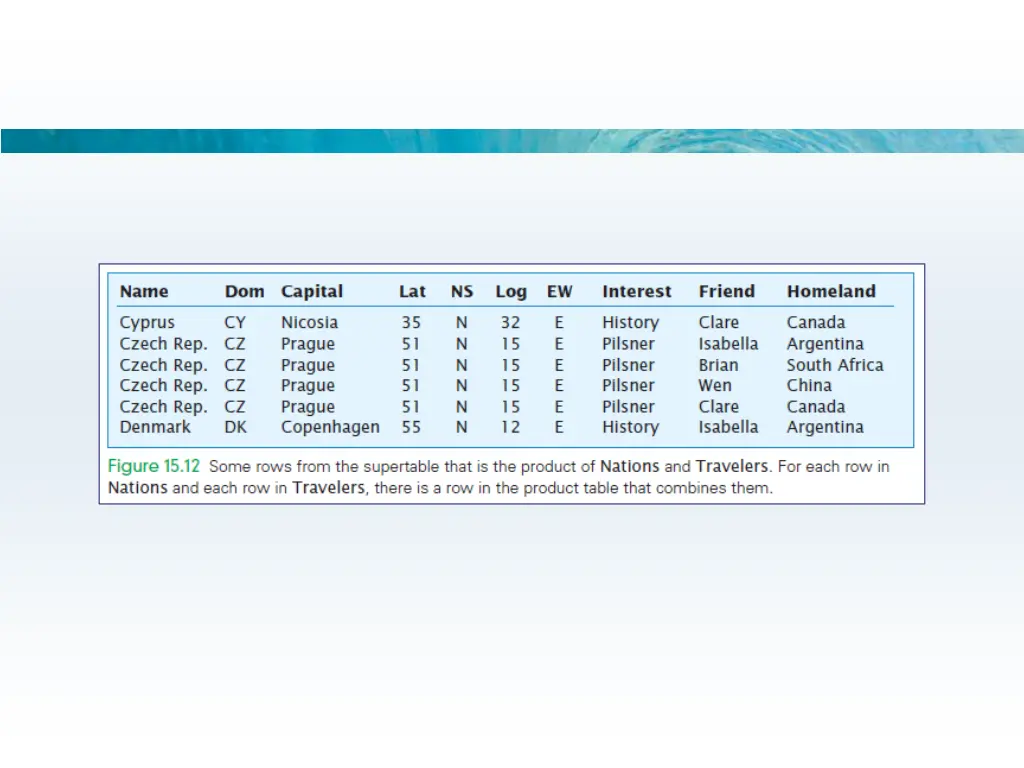Select the 'Nicosia' capital cell
1024x768 pixels.
(x=310, y=323)
